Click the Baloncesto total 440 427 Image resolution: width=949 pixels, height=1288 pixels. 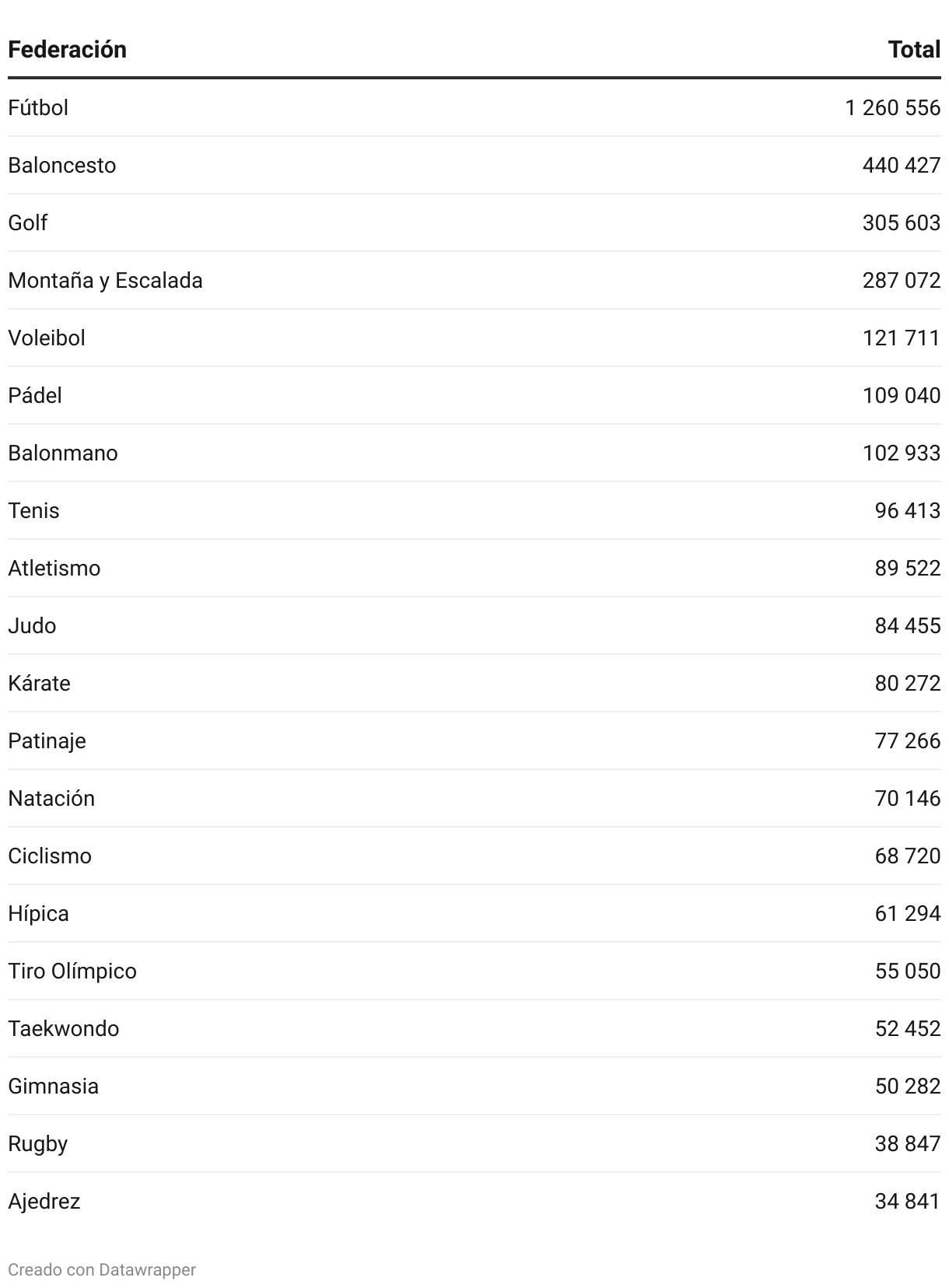pos(902,165)
